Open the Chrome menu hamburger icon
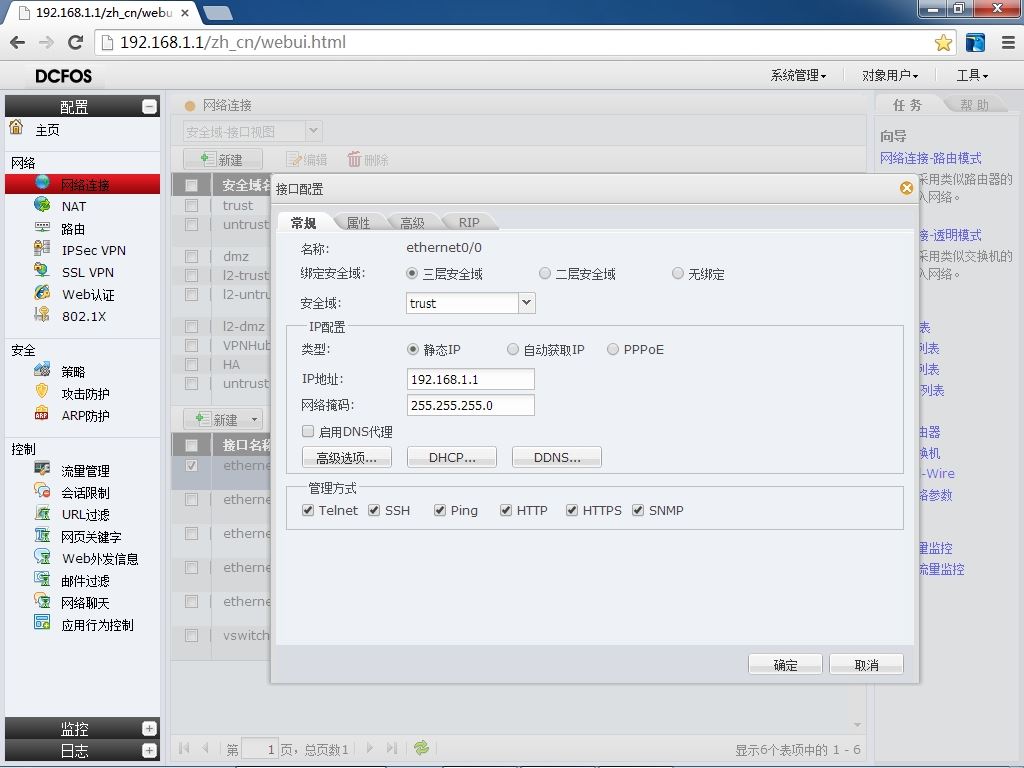This screenshot has height=768, width=1024. (1008, 42)
